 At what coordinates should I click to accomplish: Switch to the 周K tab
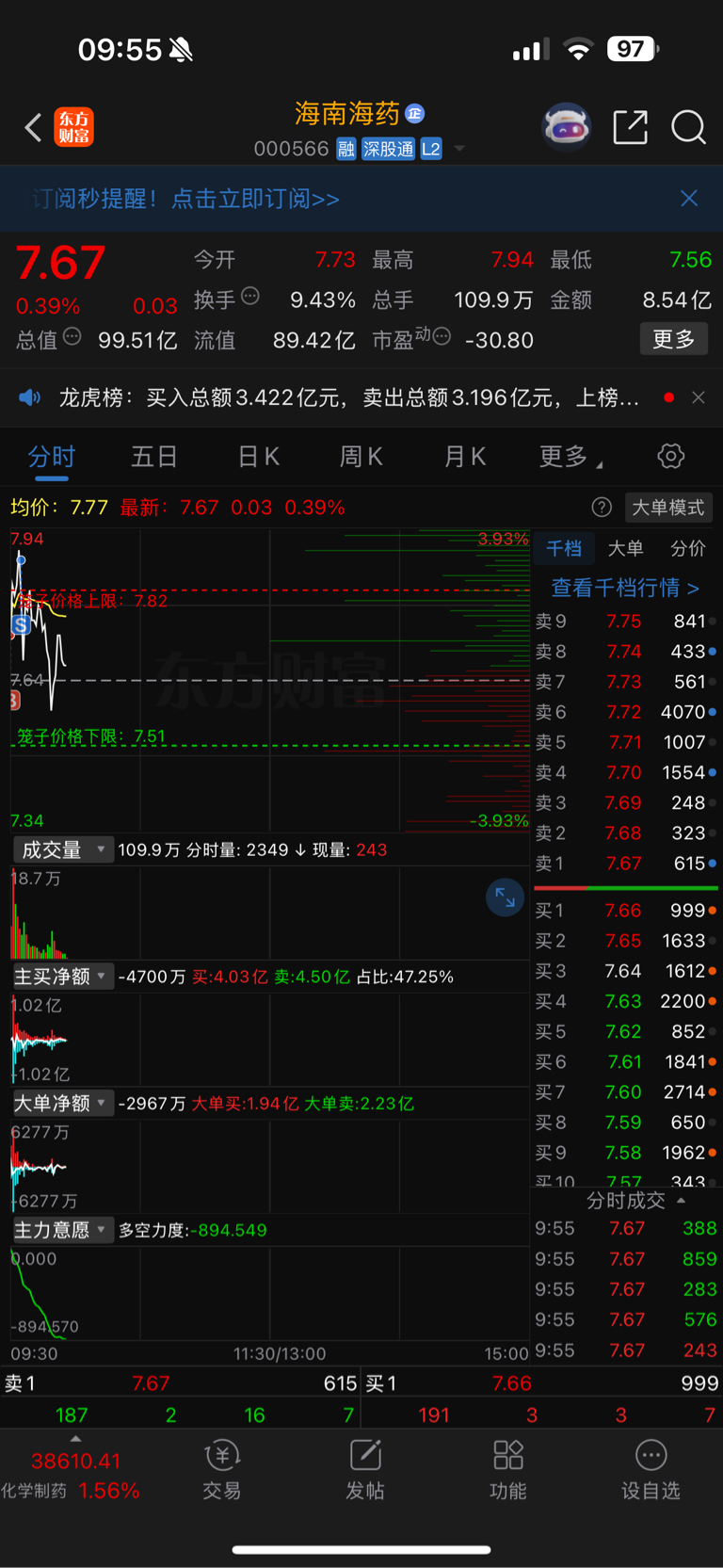click(361, 458)
